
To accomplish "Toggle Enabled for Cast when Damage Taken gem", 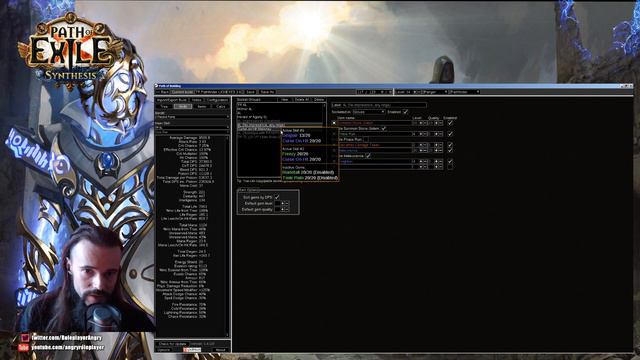I will point(450,145).
